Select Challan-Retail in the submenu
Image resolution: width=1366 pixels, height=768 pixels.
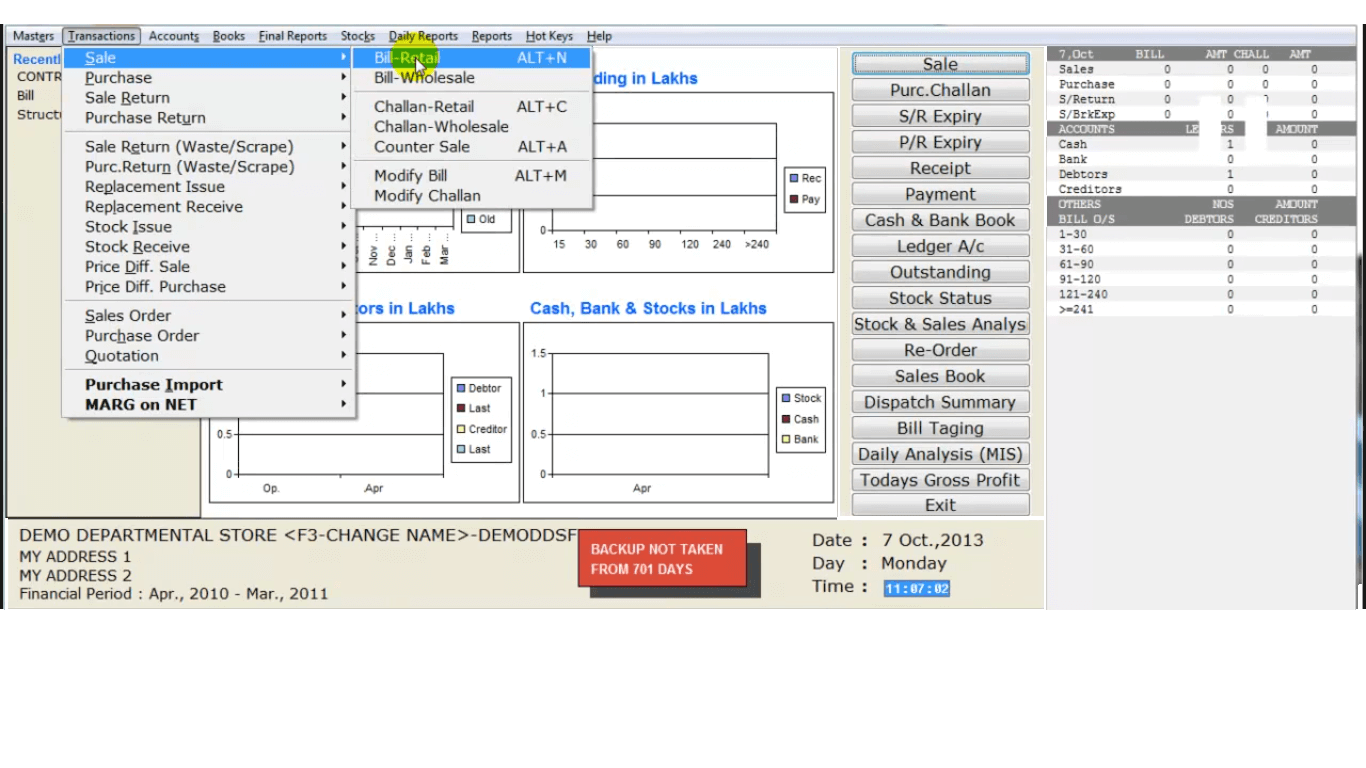click(471, 107)
